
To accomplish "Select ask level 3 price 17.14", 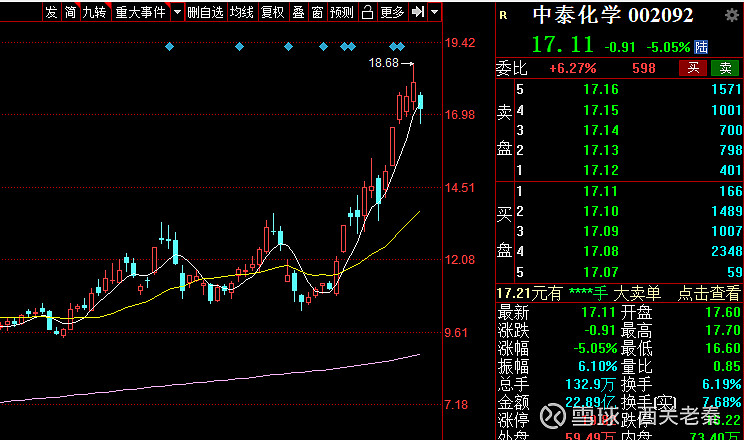I will 601,130.
